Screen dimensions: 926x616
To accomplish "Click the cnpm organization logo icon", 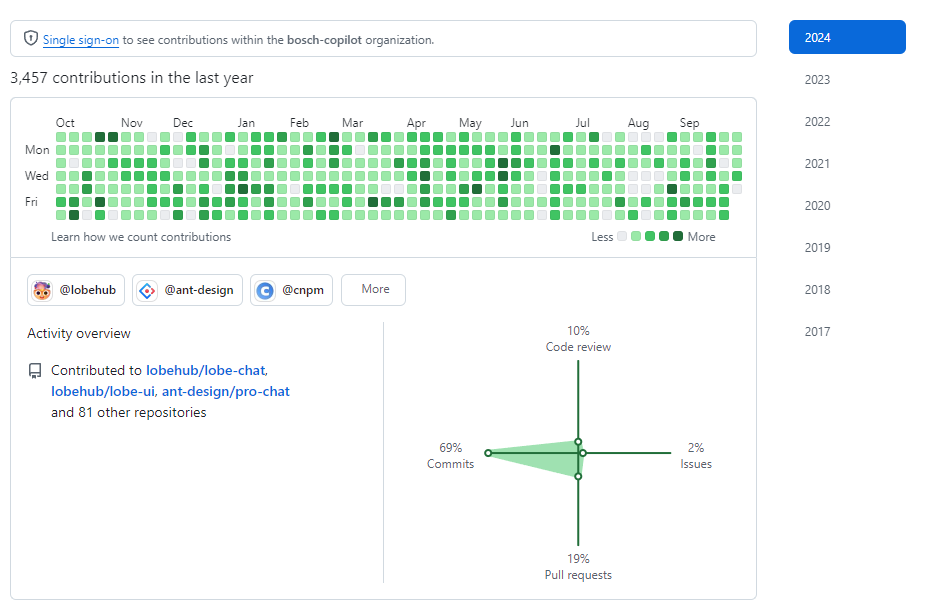I will pos(265,291).
